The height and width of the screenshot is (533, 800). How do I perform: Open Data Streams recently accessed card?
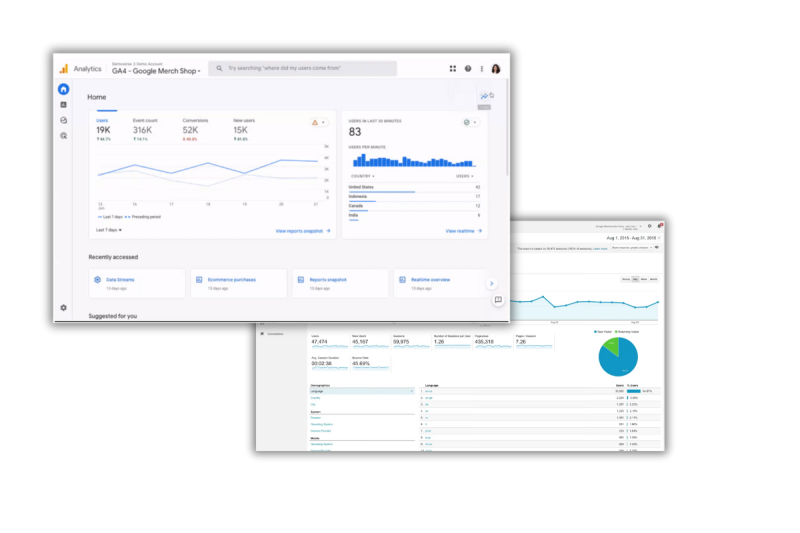tap(137, 284)
